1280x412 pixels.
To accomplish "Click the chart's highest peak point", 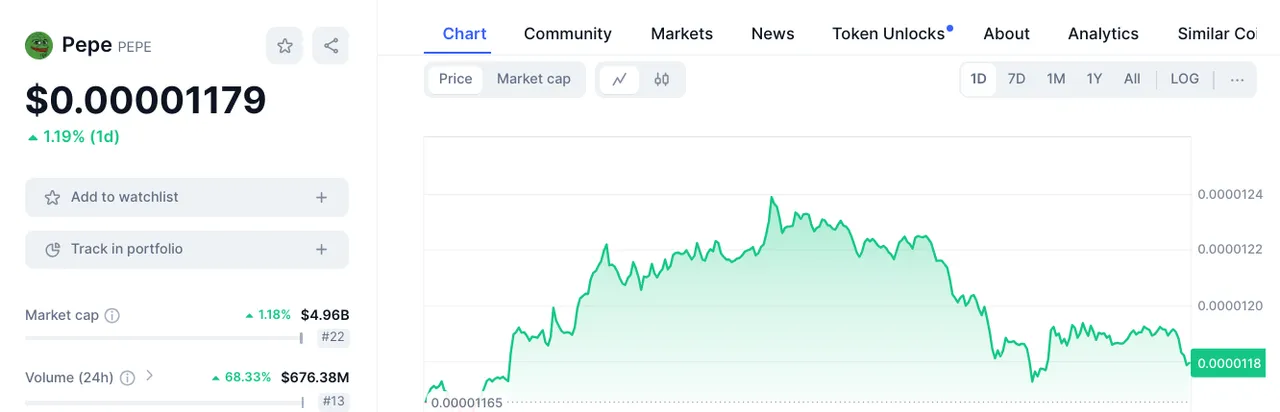I will [x=771, y=198].
